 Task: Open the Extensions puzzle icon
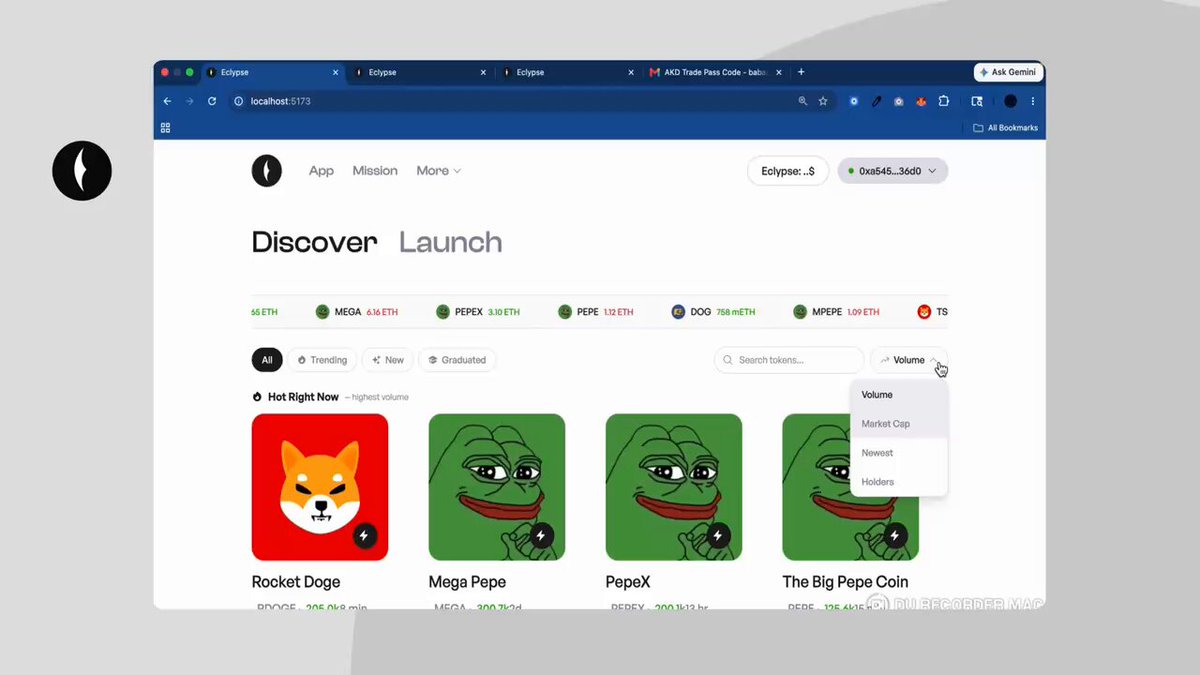[943, 101]
